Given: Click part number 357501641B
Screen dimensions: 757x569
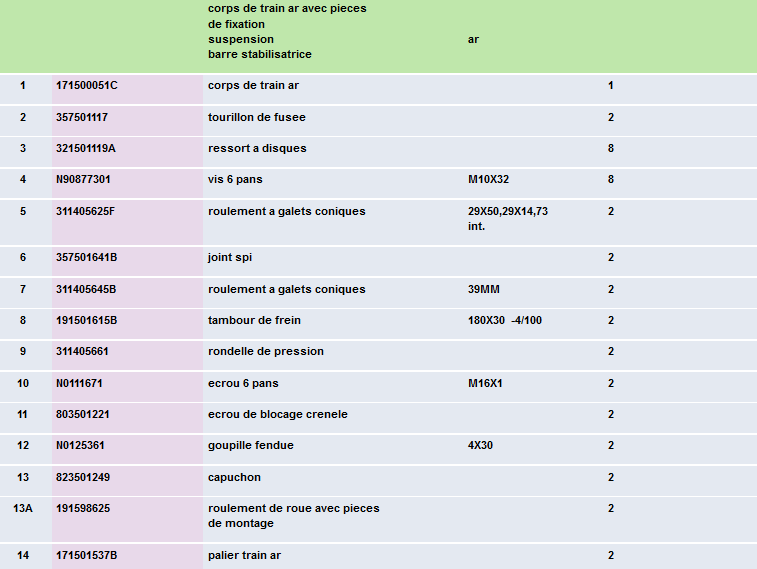Looking at the screenshot, I should point(87,258).
